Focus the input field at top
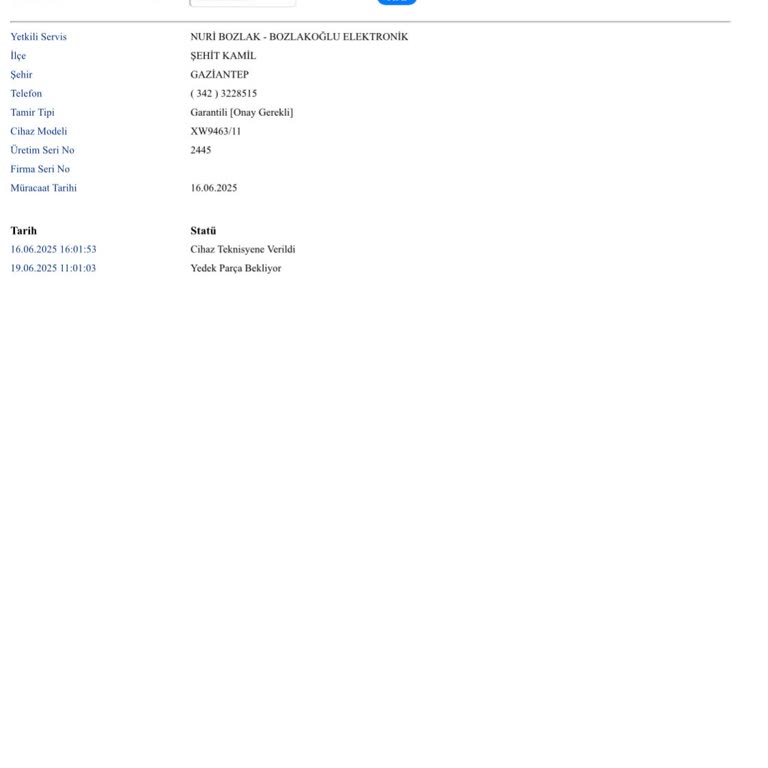The width and height of the screenshot is (768, 768). pos(242,2)
